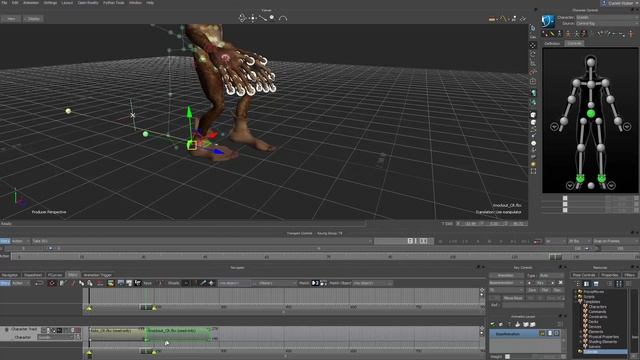The width and height of the screenshot is (640, 360).
Task: Click the green add layer icon in Animation Layers
Action: click(493, 324)
